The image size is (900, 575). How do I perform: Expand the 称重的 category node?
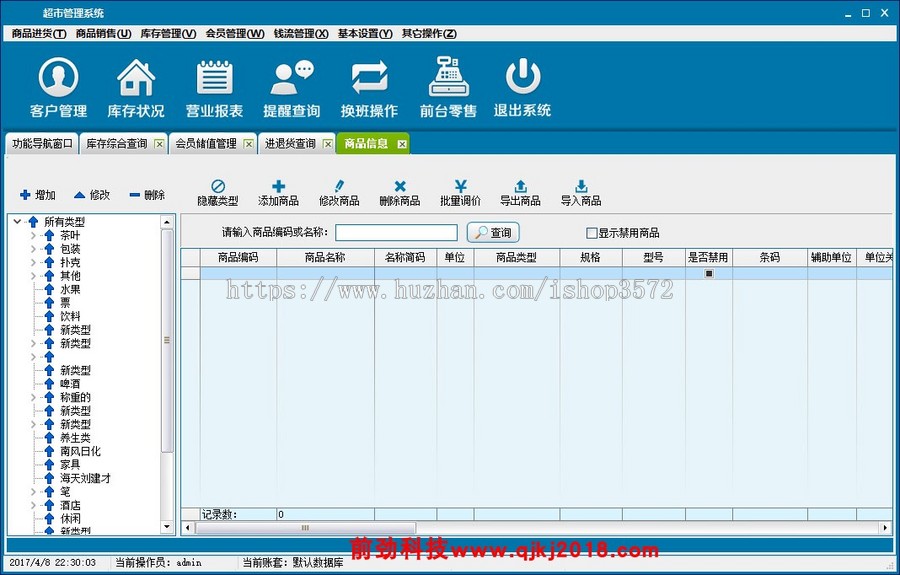click(x=33, y=397)
